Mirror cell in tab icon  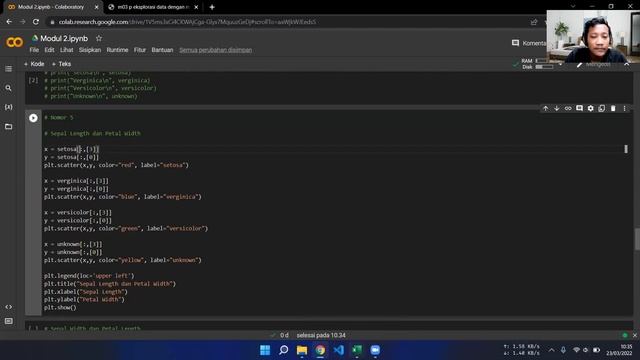coord(602,108)
